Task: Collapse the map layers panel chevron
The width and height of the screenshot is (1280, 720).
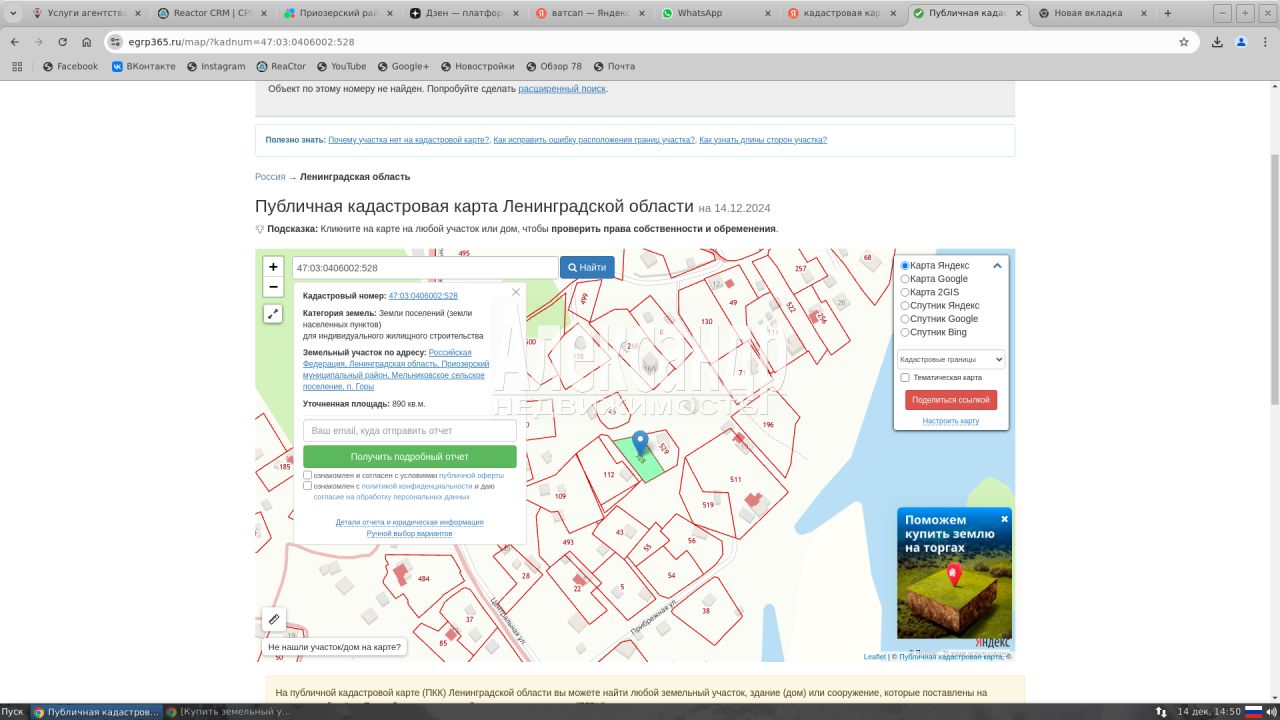Action: (997, 266)
